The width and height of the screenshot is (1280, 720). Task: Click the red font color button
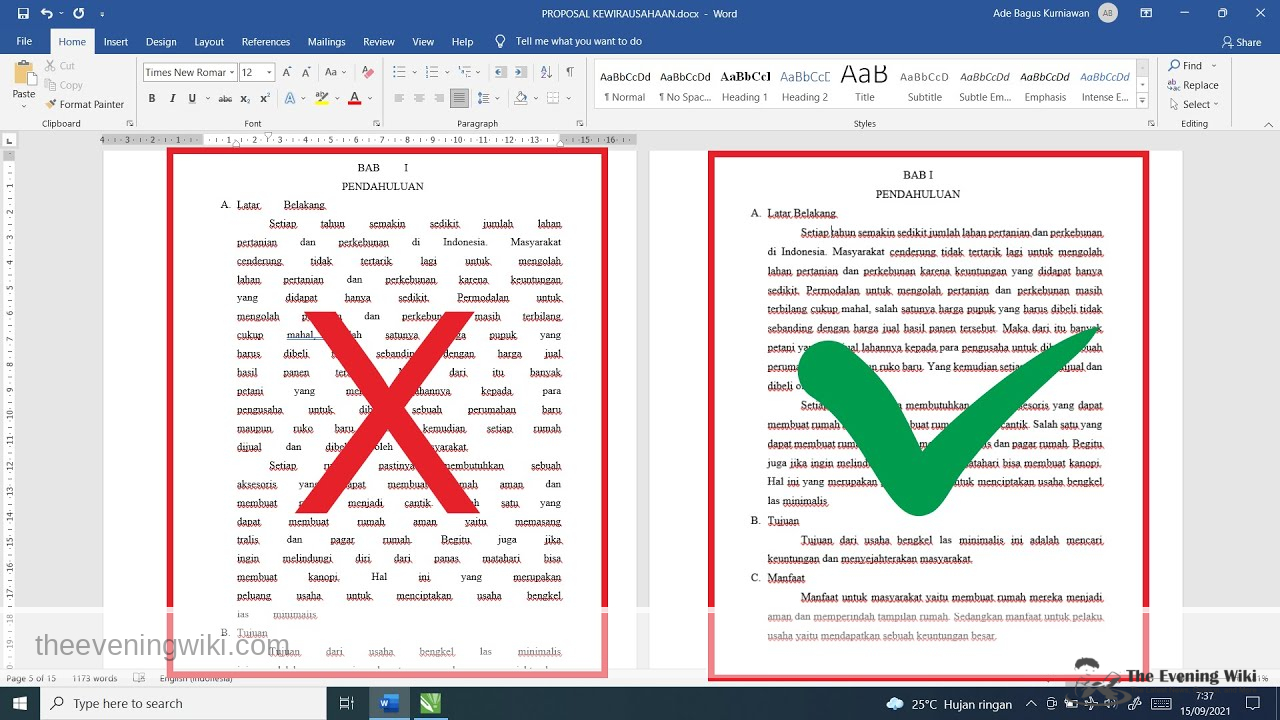(354, 98)
